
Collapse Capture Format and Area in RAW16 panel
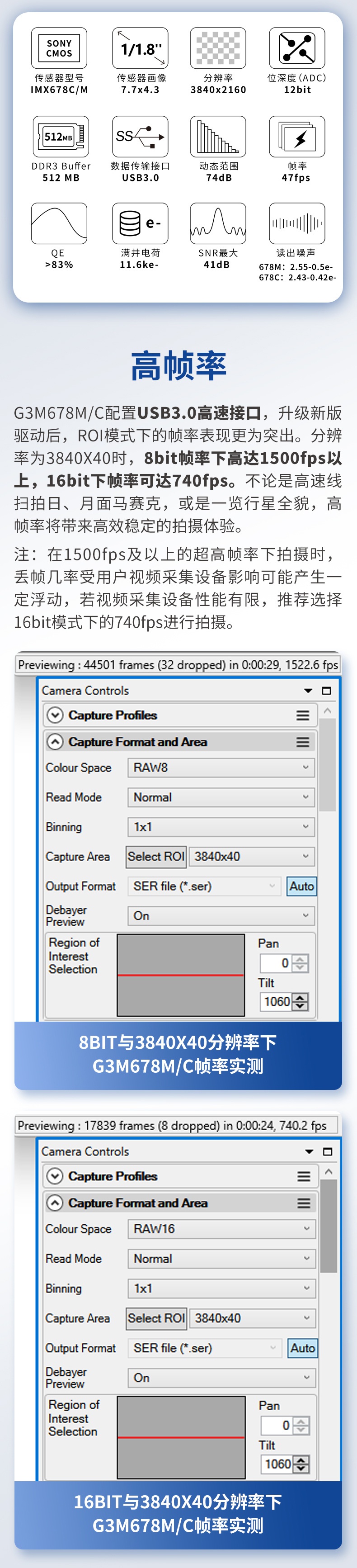pos(55,1203)
